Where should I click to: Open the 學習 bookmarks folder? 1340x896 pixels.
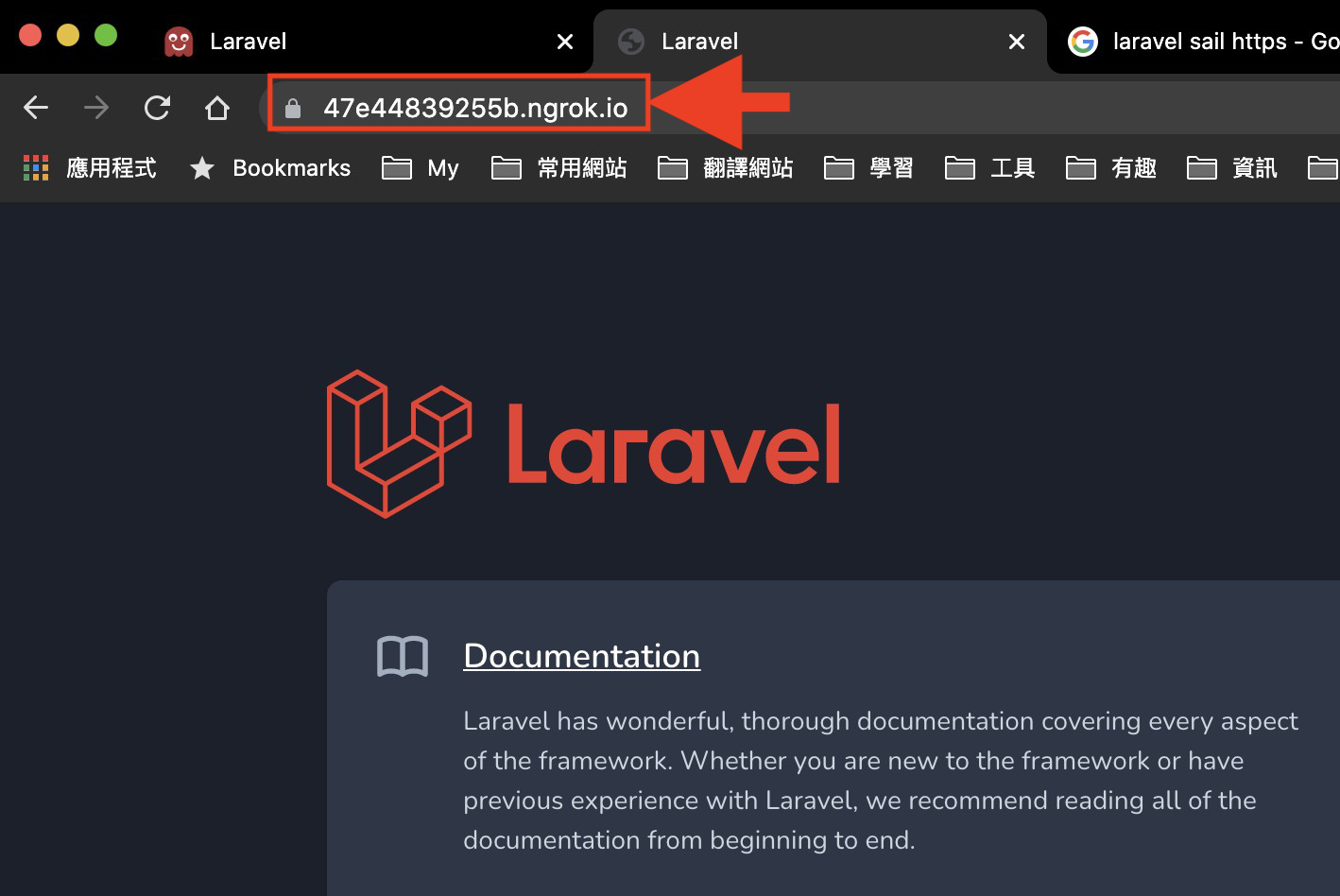click(869, 168)
